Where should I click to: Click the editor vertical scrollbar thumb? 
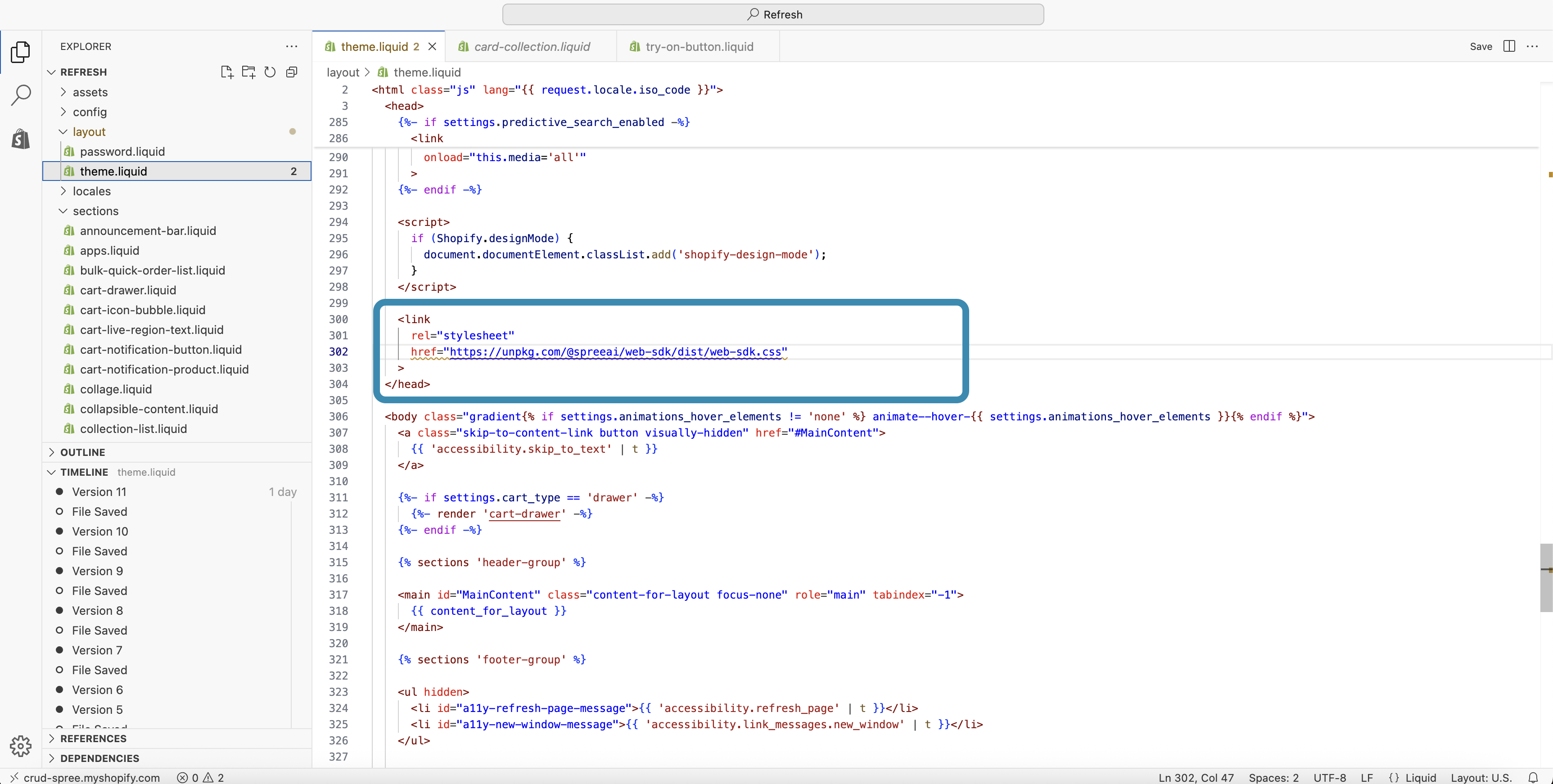click(x=1546, y=578)
